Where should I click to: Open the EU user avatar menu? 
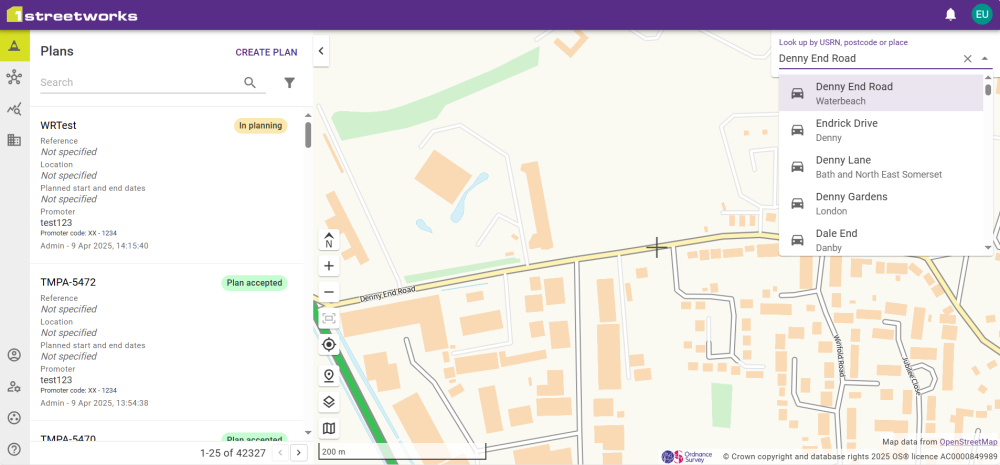[x=982, y=15]
